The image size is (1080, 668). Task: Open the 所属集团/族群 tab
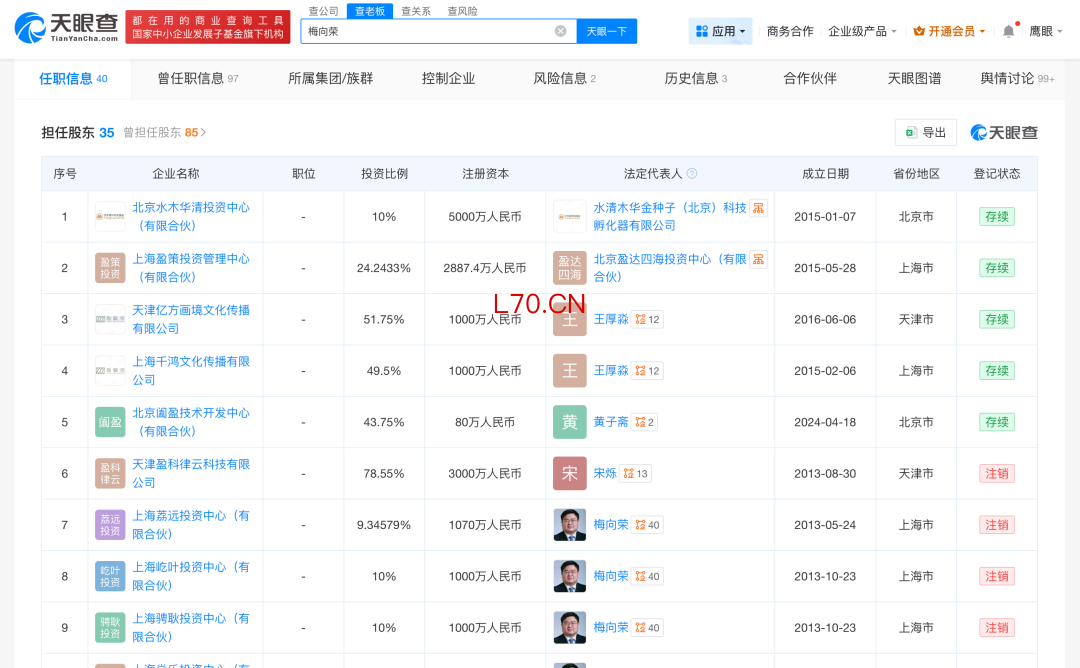331,79
